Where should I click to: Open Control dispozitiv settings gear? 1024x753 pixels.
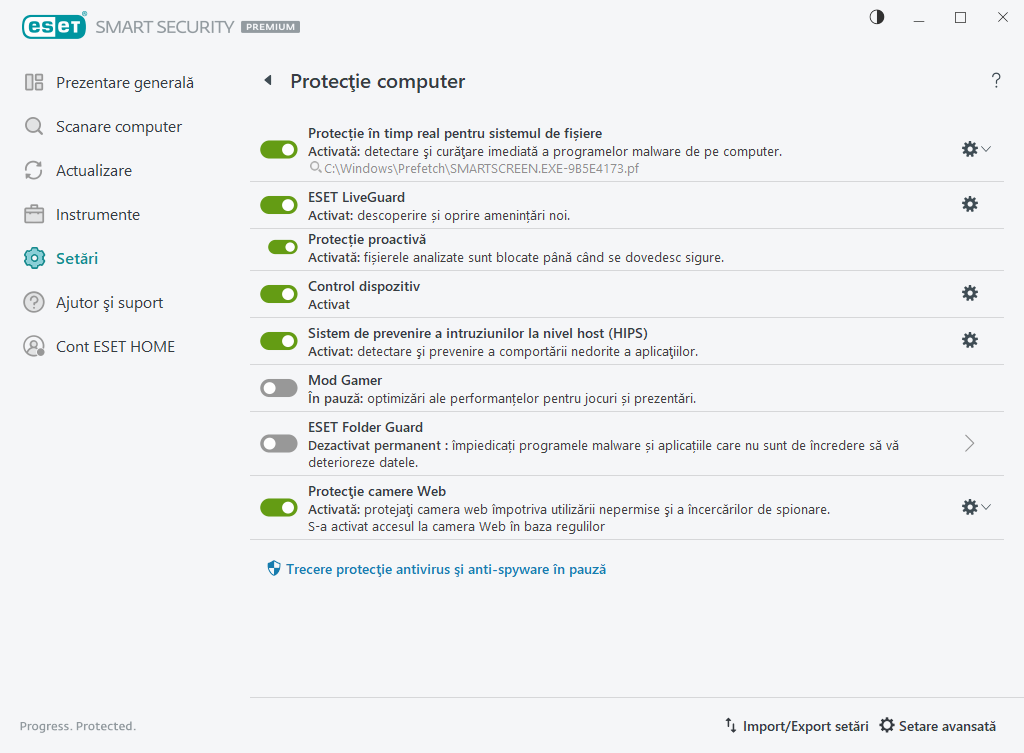(969, 294)
